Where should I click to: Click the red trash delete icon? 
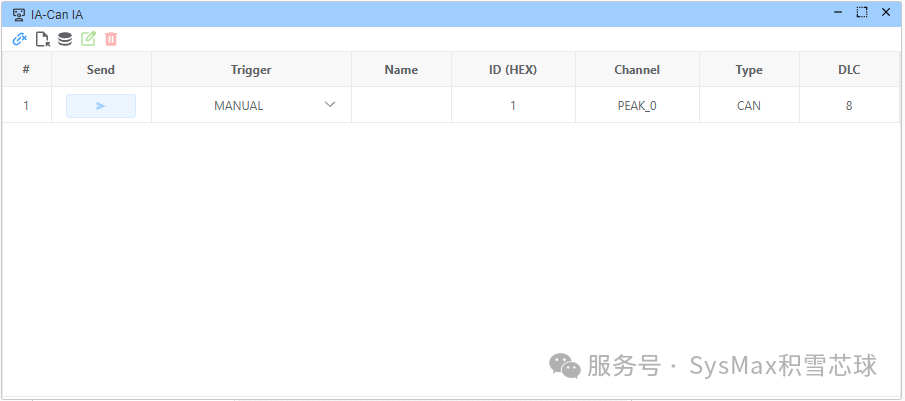(111, 39)
